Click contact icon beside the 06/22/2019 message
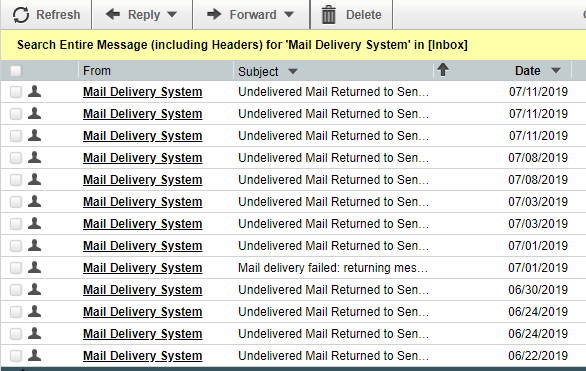The image size is (586, 371). [34, 355]
